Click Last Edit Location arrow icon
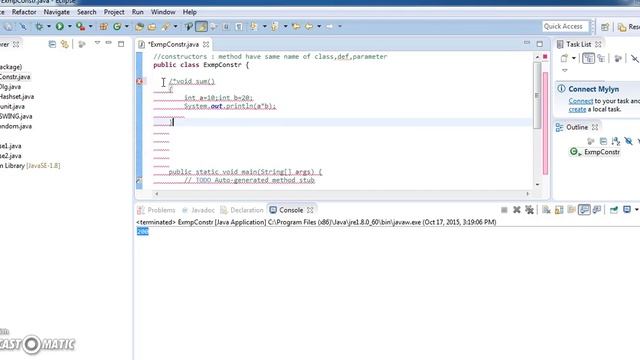640x360 pixels. click(296, 27)
